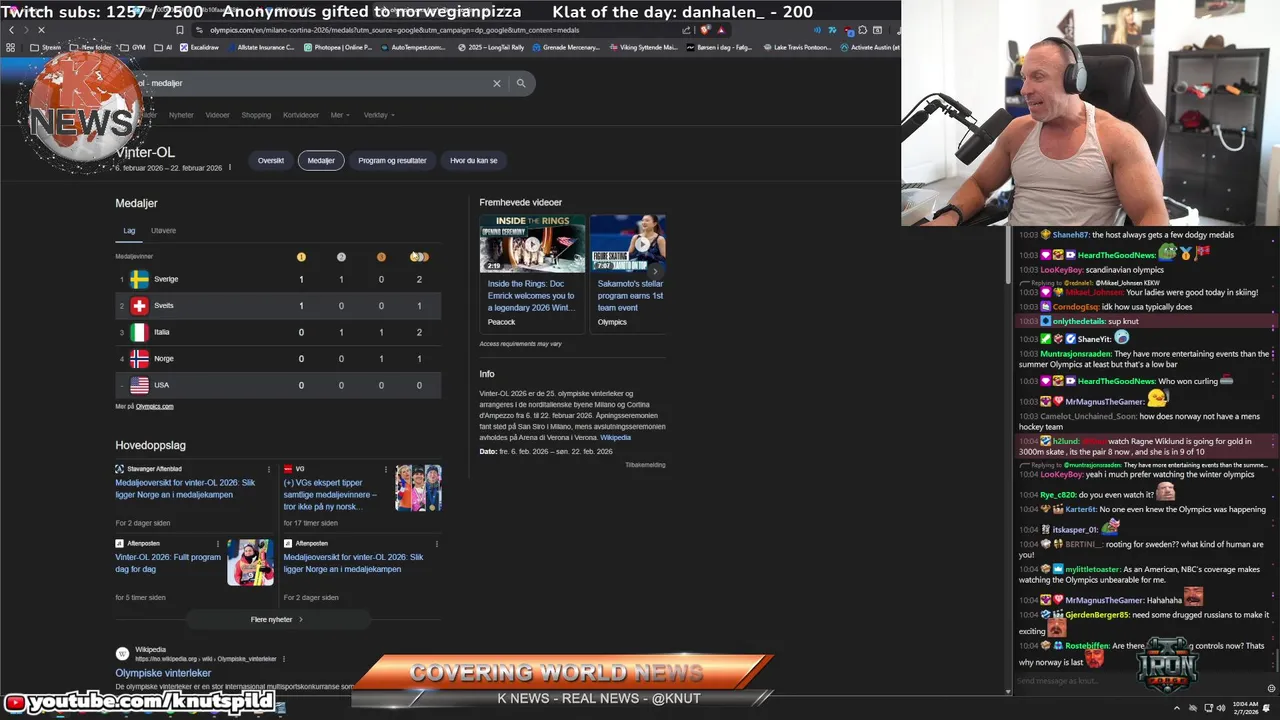Screen dimensions: 1280x720
Task: Advance featured videos with the next arrow
Action: pos(655,271)
